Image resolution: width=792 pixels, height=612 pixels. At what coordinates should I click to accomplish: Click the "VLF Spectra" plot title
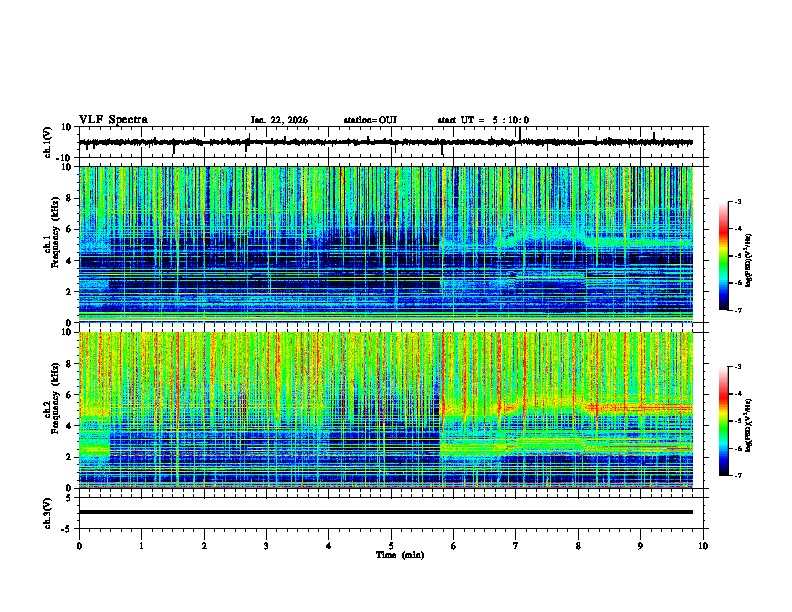tap(113, 120)
